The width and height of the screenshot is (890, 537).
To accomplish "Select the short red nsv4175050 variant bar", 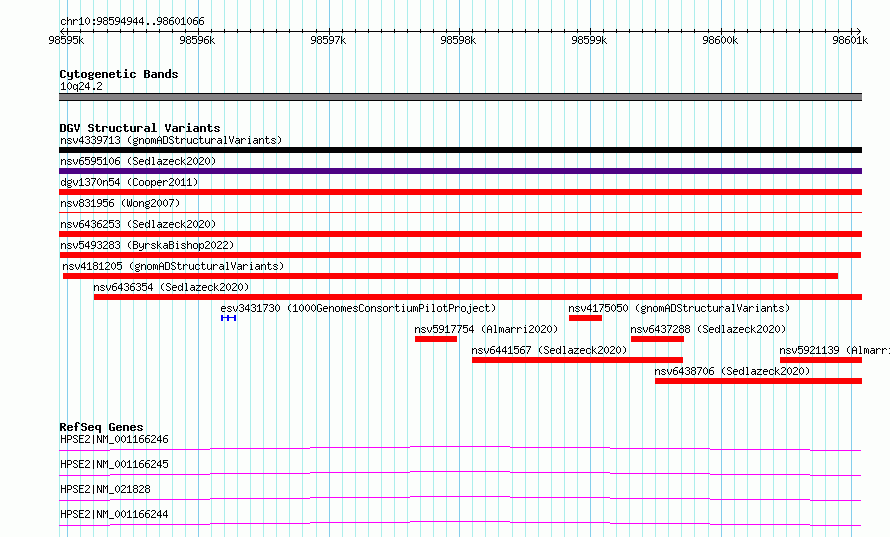I will (x=585, y=318).
